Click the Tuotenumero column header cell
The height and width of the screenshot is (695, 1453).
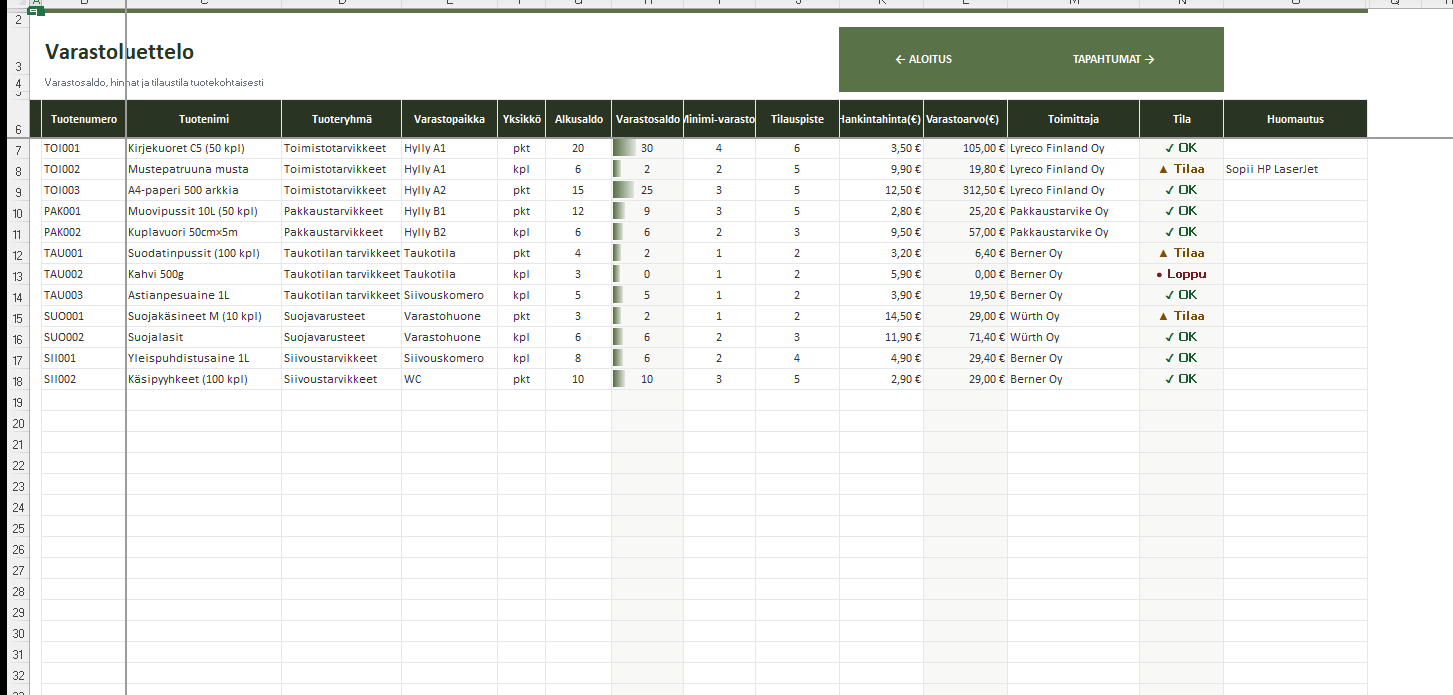click(x=84, y=119)
